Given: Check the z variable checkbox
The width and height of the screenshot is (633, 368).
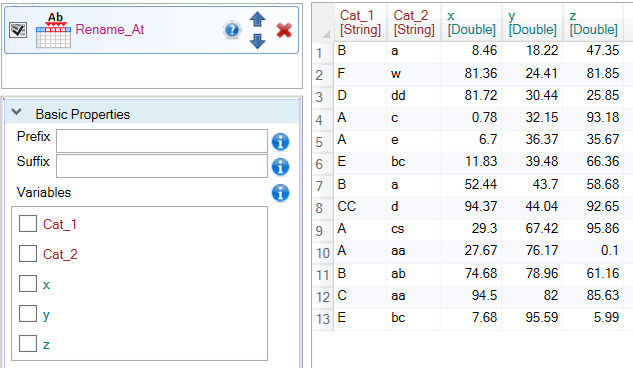Looking at the screenshot, I should pyautogui.click(x=28, y=343).
